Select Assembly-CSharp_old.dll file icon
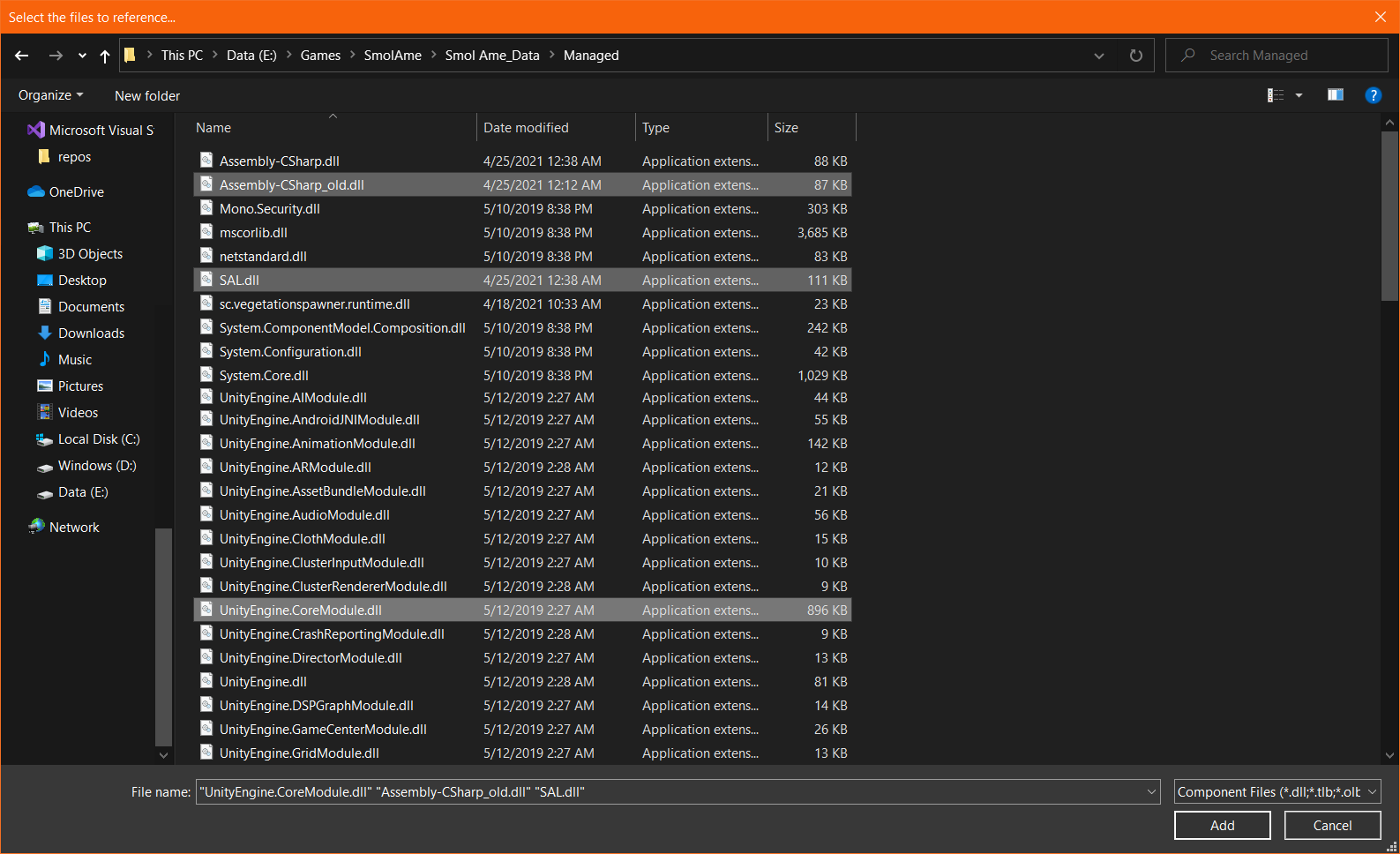Image resolution: width=1400 pixels, height=854 pixels. [x=206, y=184]
